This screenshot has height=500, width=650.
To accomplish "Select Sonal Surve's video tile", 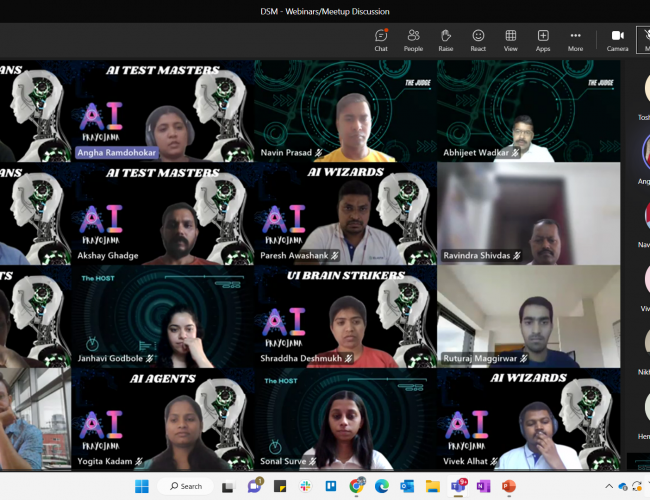I will [x=345, y=419].
